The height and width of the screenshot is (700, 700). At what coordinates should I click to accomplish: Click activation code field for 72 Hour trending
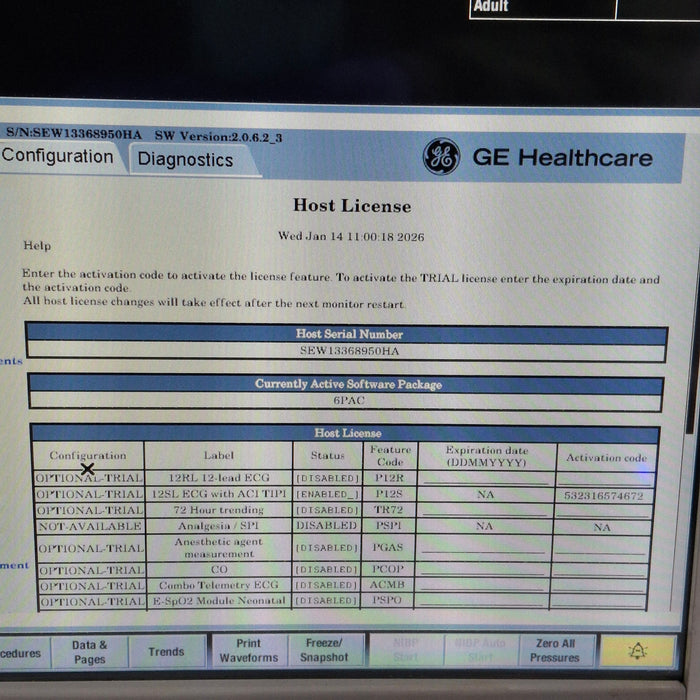click(x=603, y=511)
